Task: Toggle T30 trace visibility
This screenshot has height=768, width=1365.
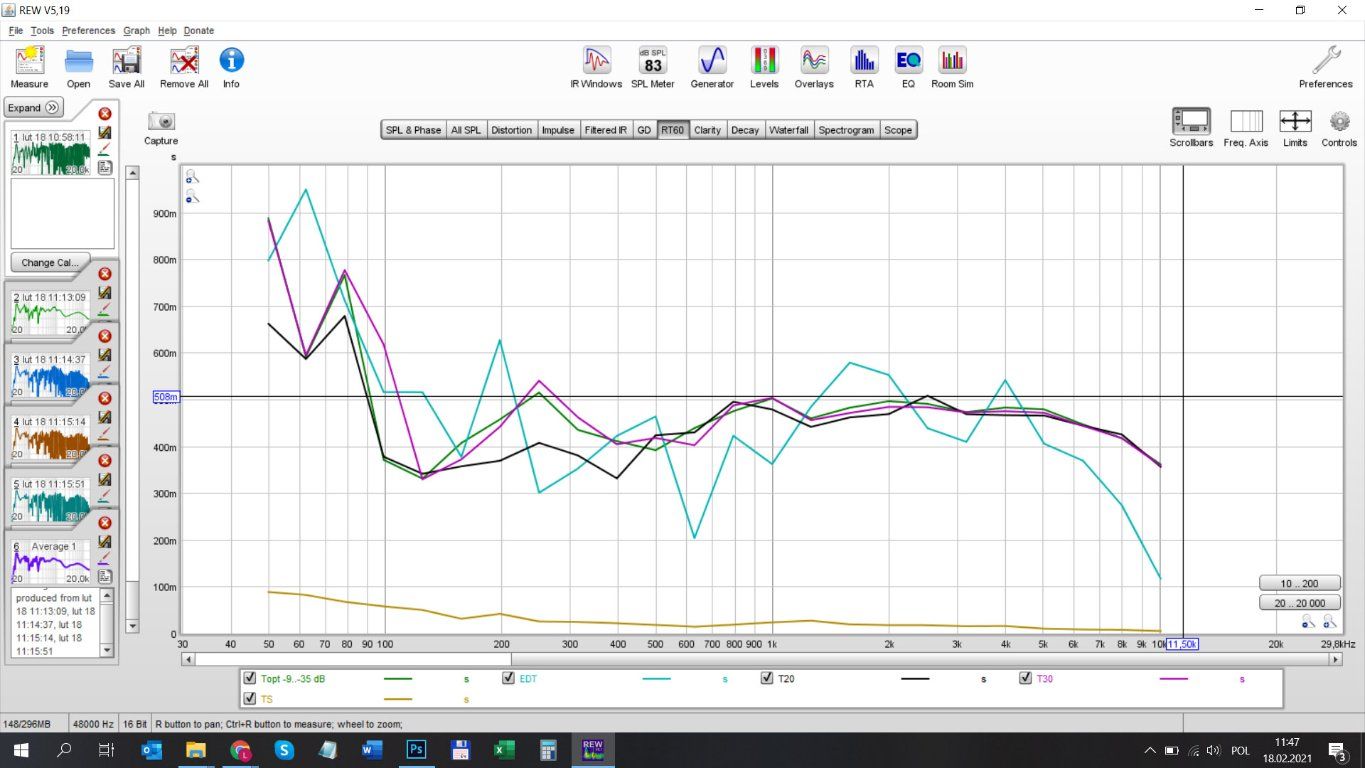Action: coord(1025,678)
